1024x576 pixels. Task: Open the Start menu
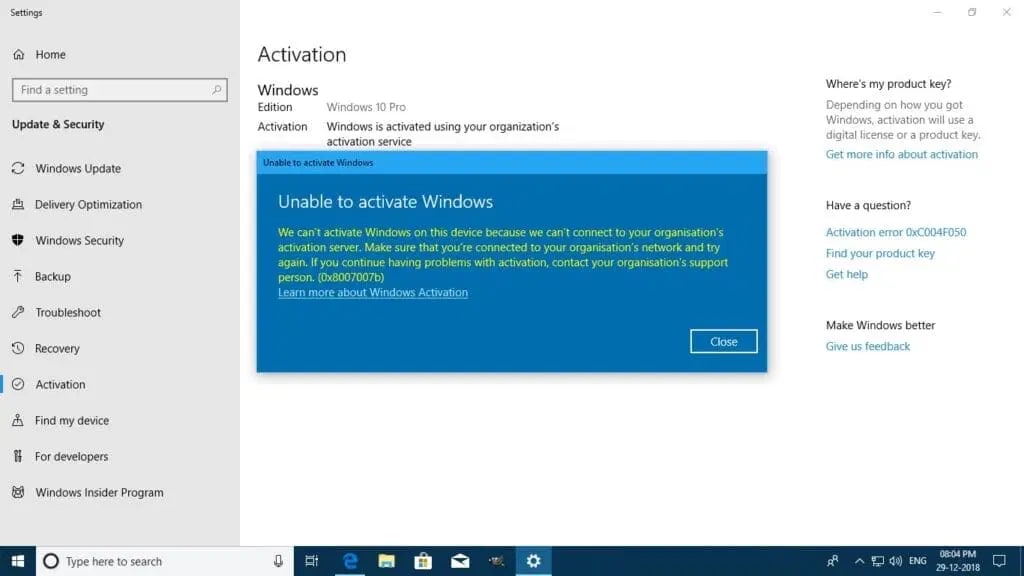pos(18,561)
